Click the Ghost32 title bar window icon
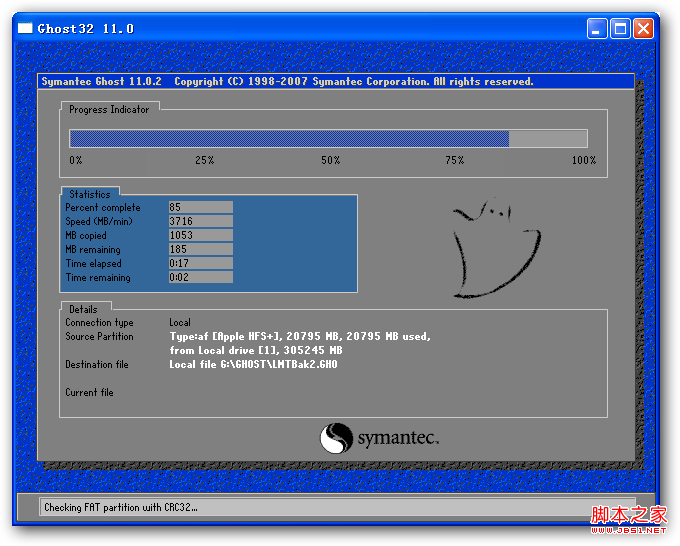The width and height of the screenshot is (680, 546). 25,28
